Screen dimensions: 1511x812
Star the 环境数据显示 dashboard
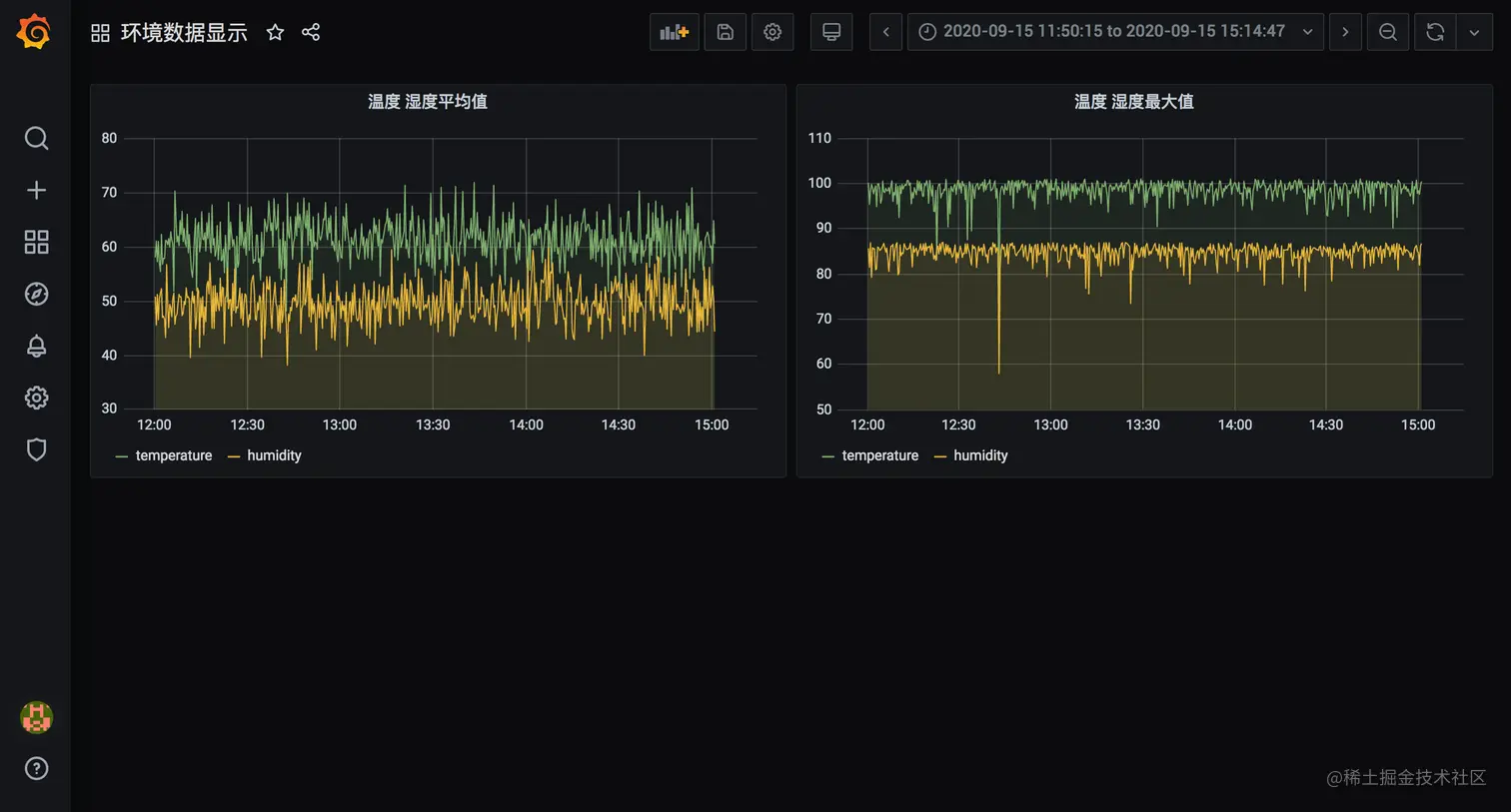tap(275, 32)
